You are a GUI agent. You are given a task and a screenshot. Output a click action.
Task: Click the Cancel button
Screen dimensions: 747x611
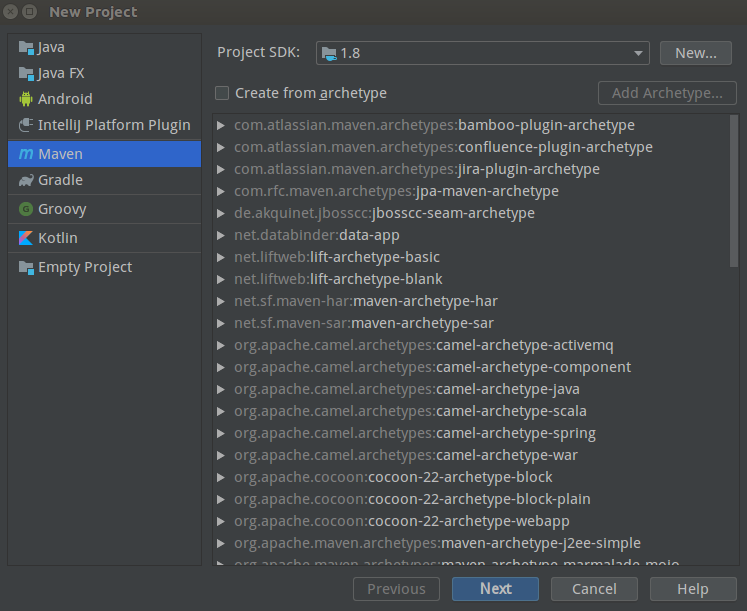pyautogui.click(x=594, y=589)
